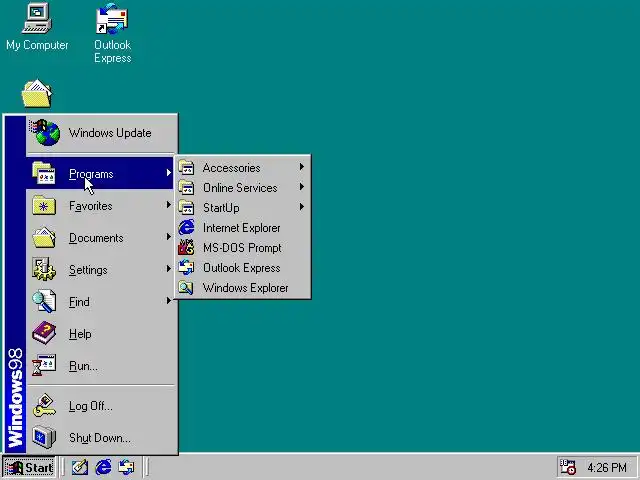Click the Log Off key icon

click(44, 405)
